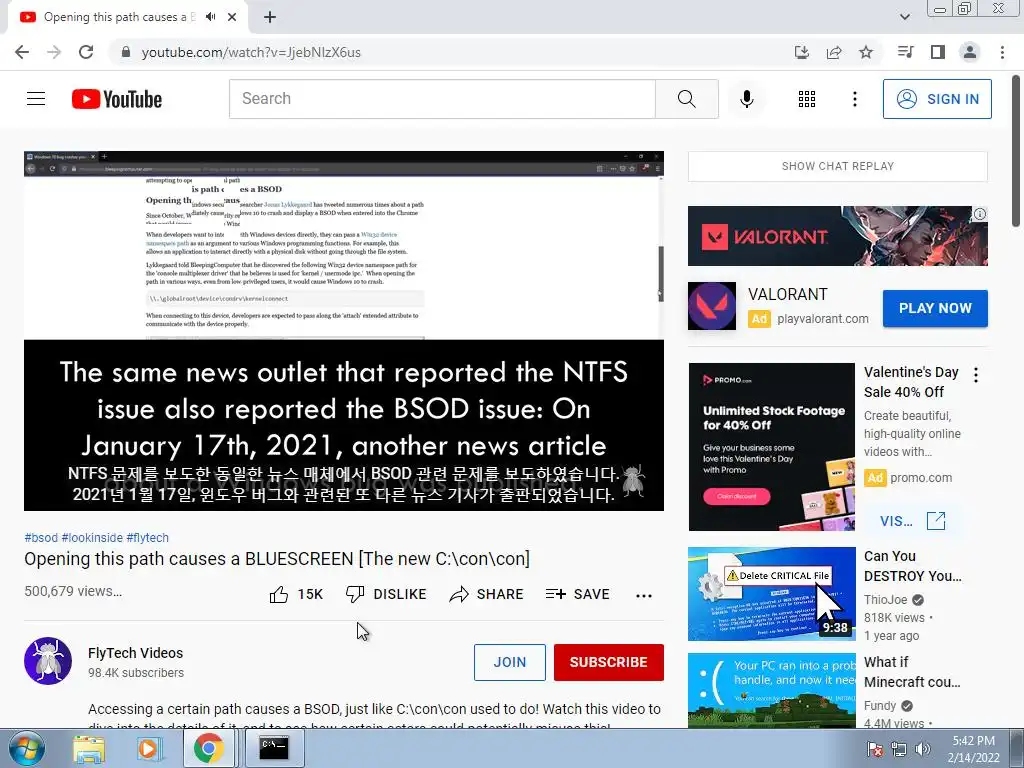
Task: Click JOIN channel button
Action: tap(509, 662)
